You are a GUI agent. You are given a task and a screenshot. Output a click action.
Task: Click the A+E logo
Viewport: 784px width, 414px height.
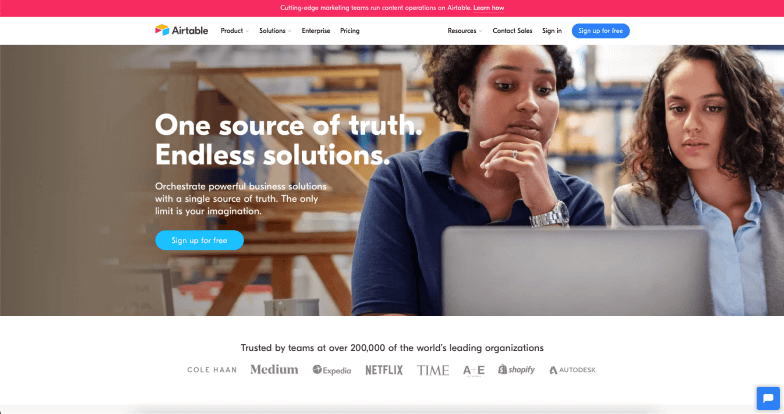tap(474, 370)
